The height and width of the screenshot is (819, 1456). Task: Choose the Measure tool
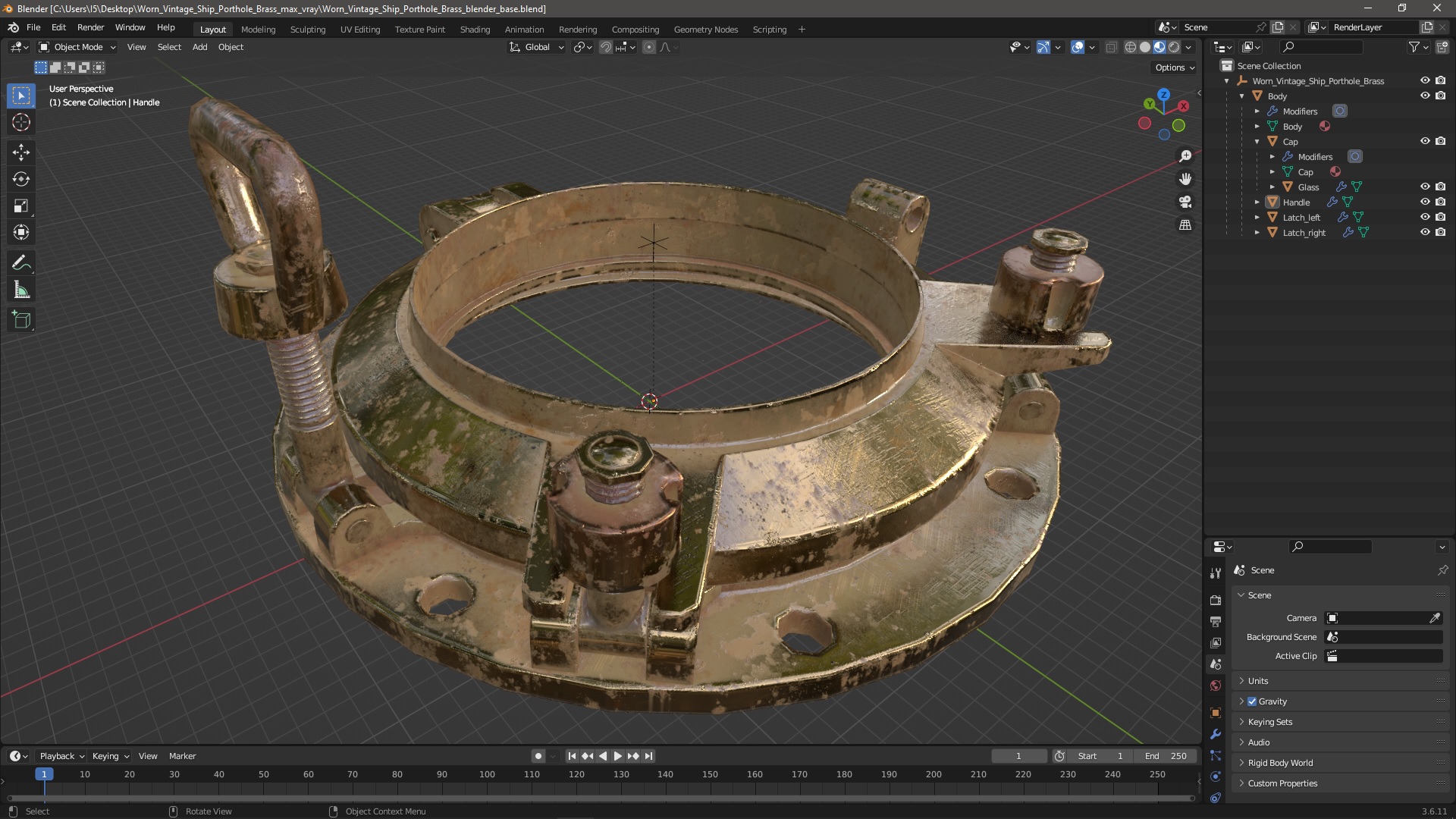21,290
